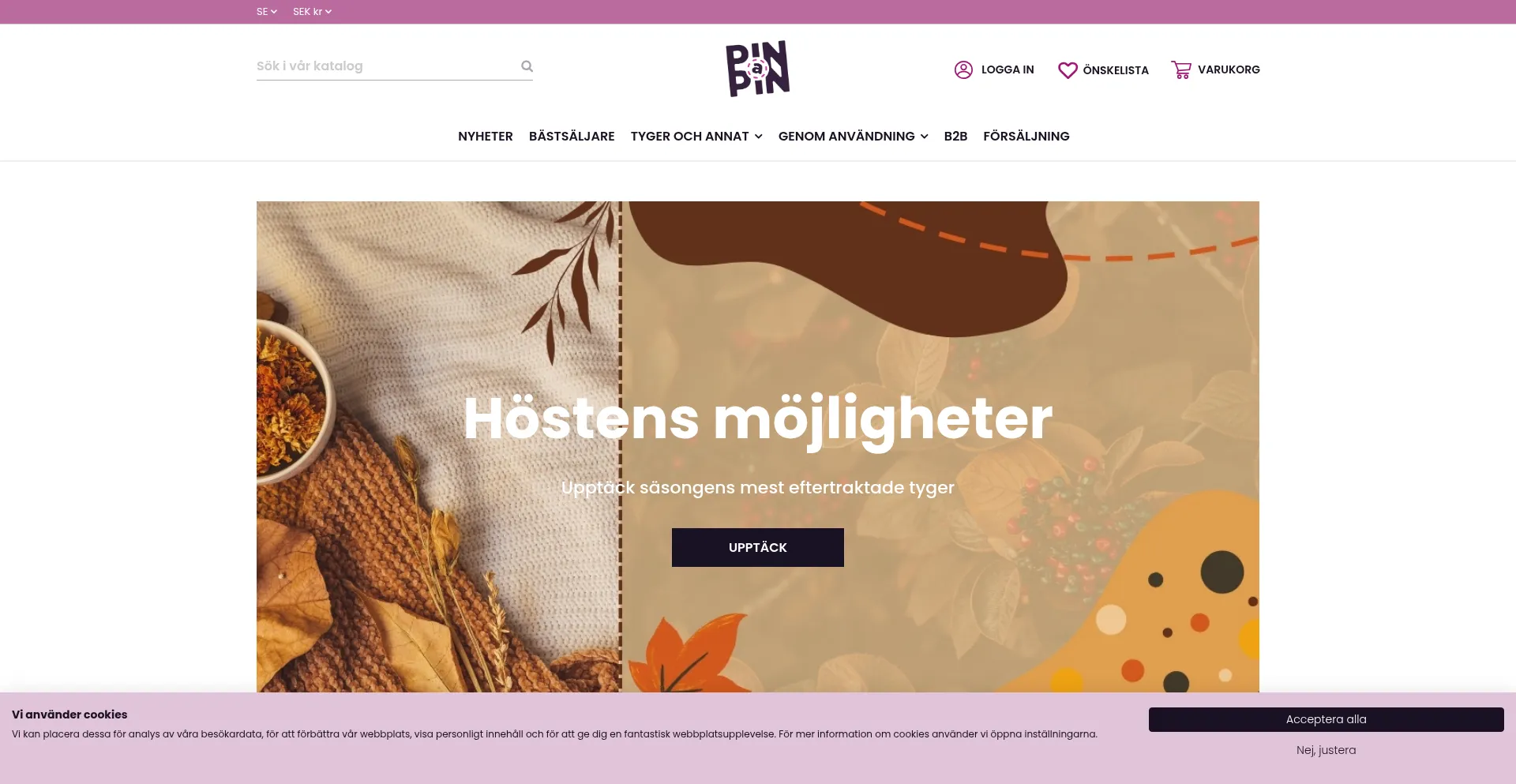Open the user account login icon
Viewport: 1516px width, 784px height.
tap(963, 69)
